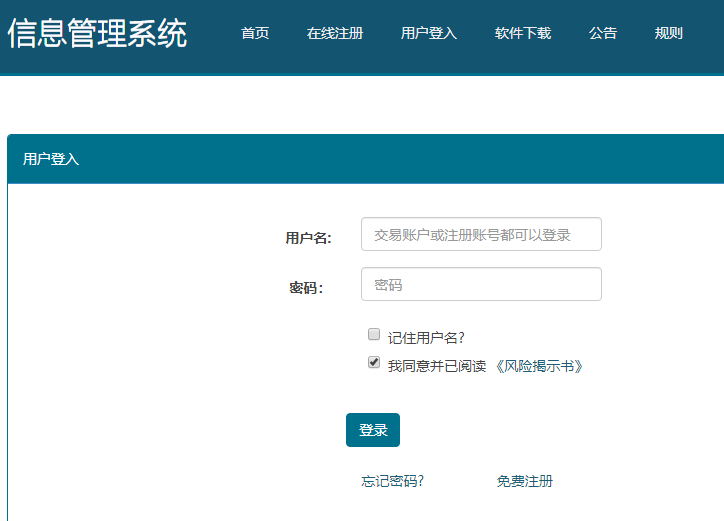Image resolution: width=724 pixels, height=521 pixels.
Task: Go to the 首页 navigation item
Action: point(255,33)
